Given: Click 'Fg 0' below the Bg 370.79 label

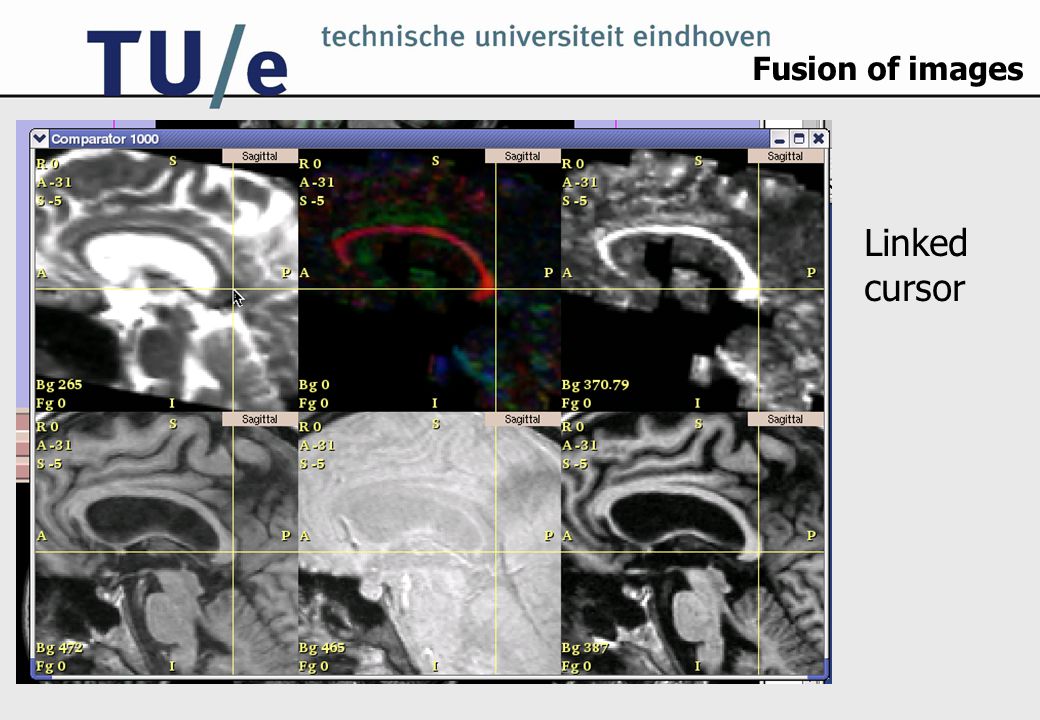Looking at the screenshot, I should click(x=576, y=403).
